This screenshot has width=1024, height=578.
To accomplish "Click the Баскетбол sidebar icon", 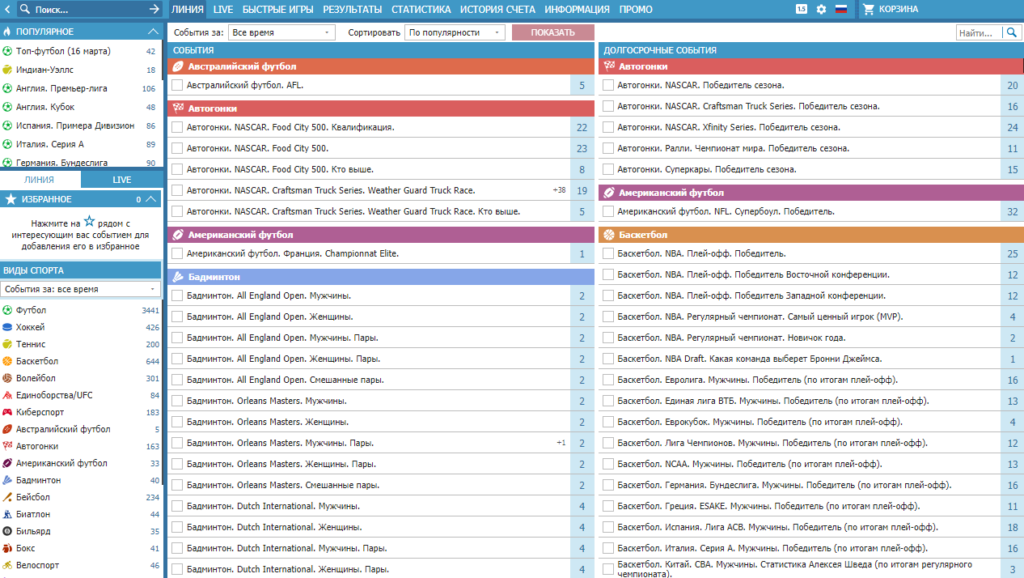I will (7, 361).
